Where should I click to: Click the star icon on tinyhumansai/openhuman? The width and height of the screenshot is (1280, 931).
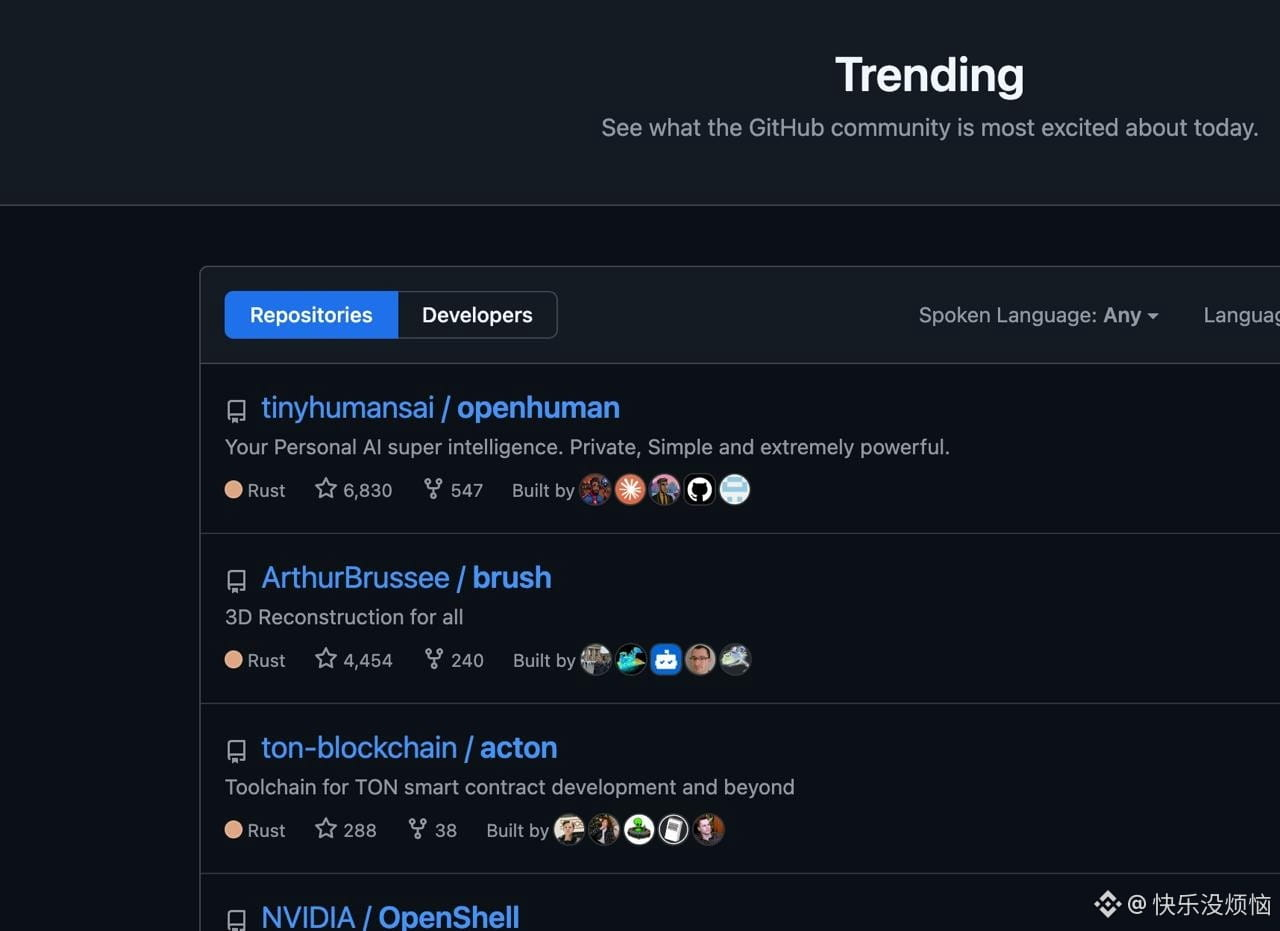point(326,489)
